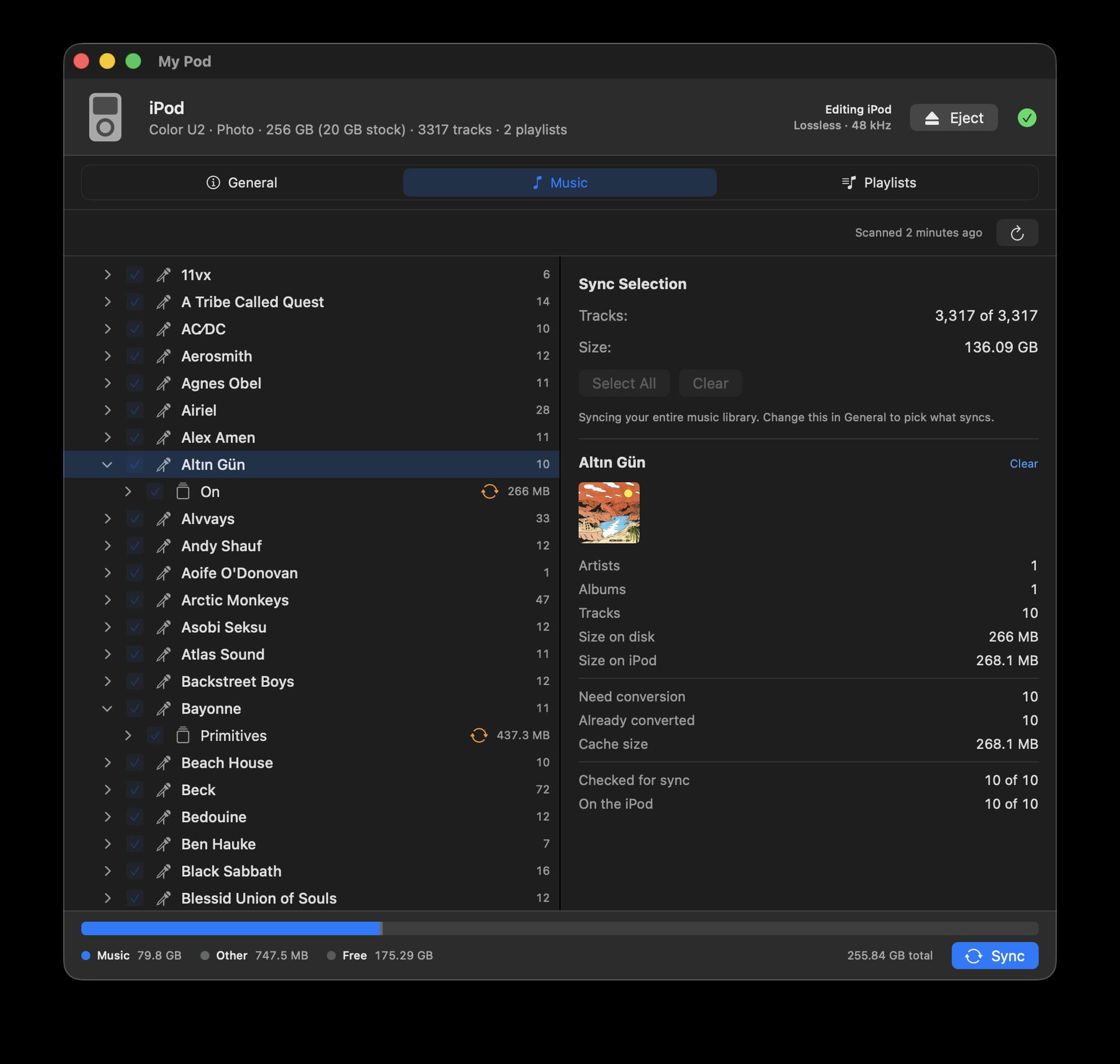This screenshot has width=1120, height=1064.
Task: Click the artist icon beside Black Sabbath
Action: [164, 871]
